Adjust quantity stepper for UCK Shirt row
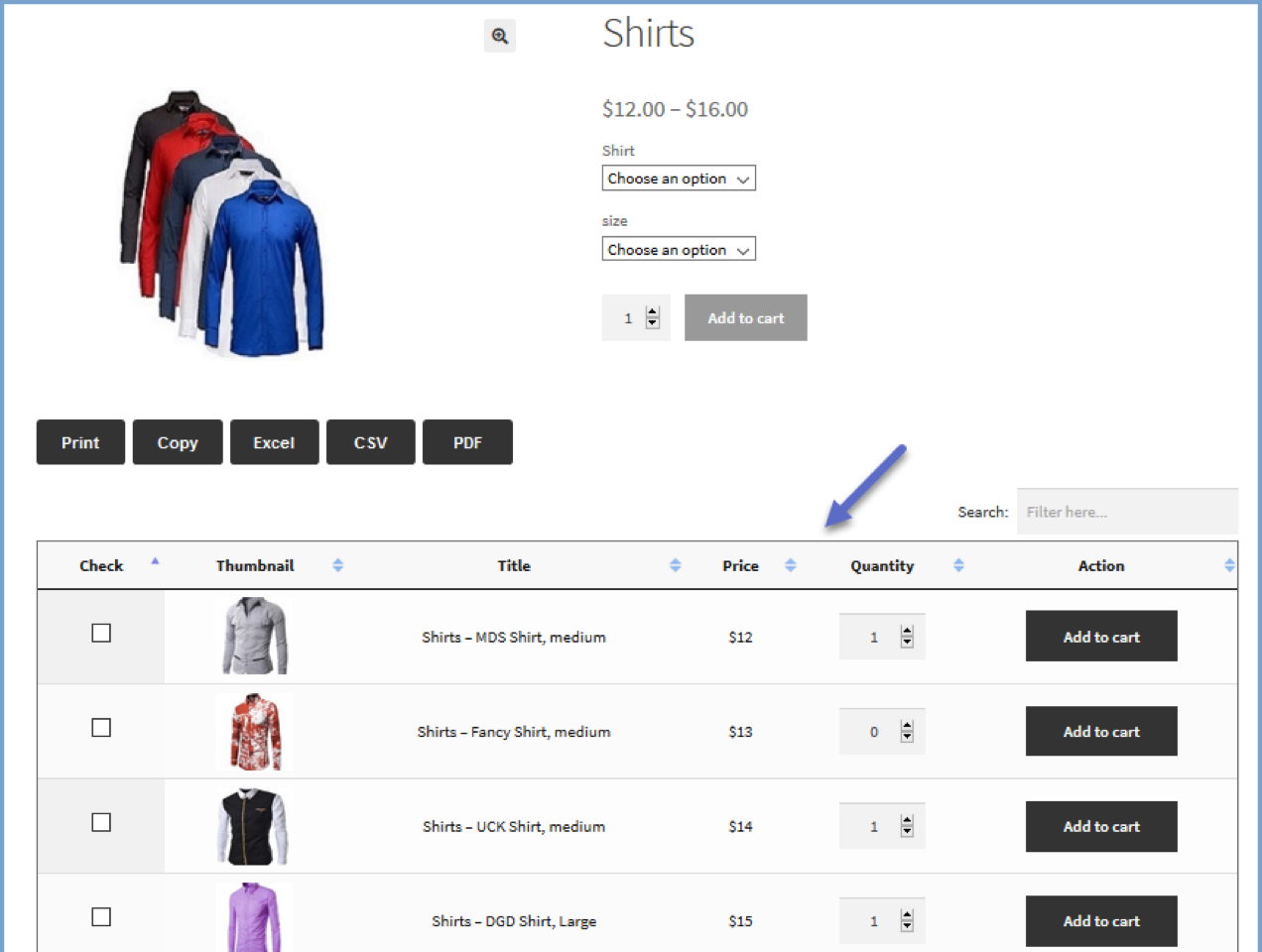This screenshot has width=1262, height=952. point(907,826)
